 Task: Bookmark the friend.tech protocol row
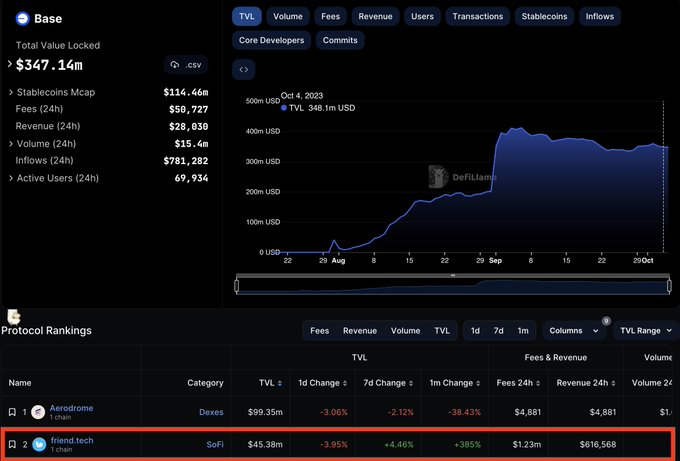pos(12,444)
